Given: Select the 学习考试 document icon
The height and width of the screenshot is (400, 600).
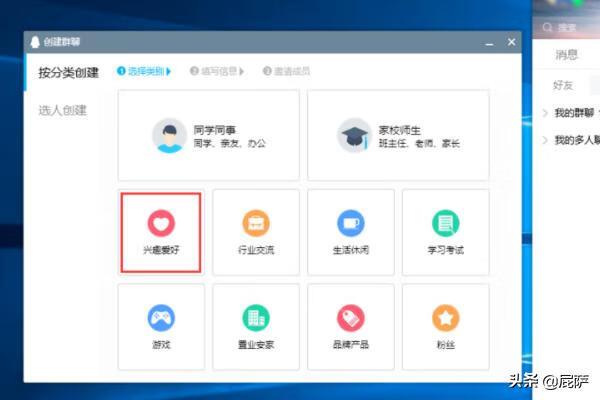Looking at the screenshot, I should 446,223.
